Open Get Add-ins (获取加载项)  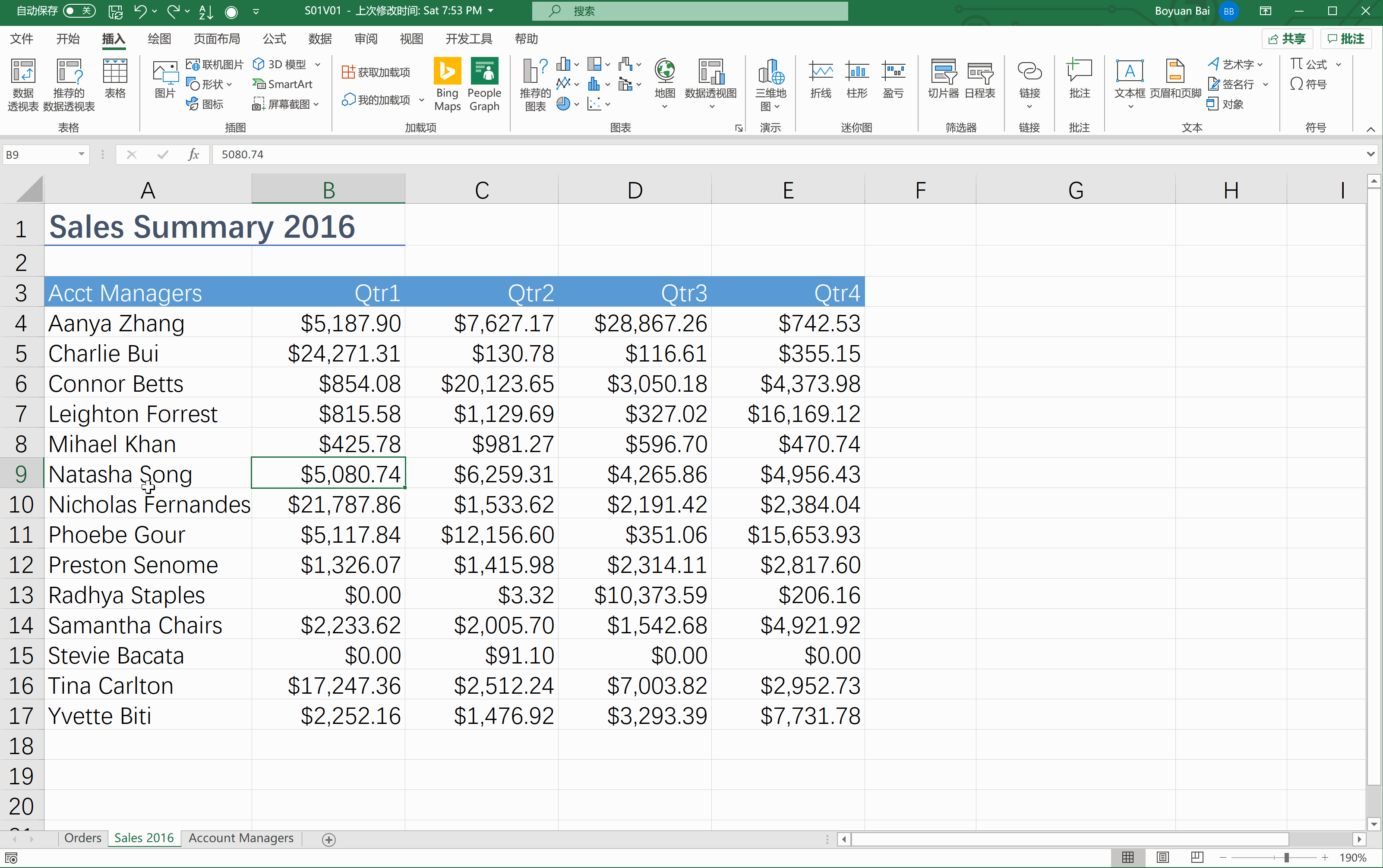click(376, 72)
